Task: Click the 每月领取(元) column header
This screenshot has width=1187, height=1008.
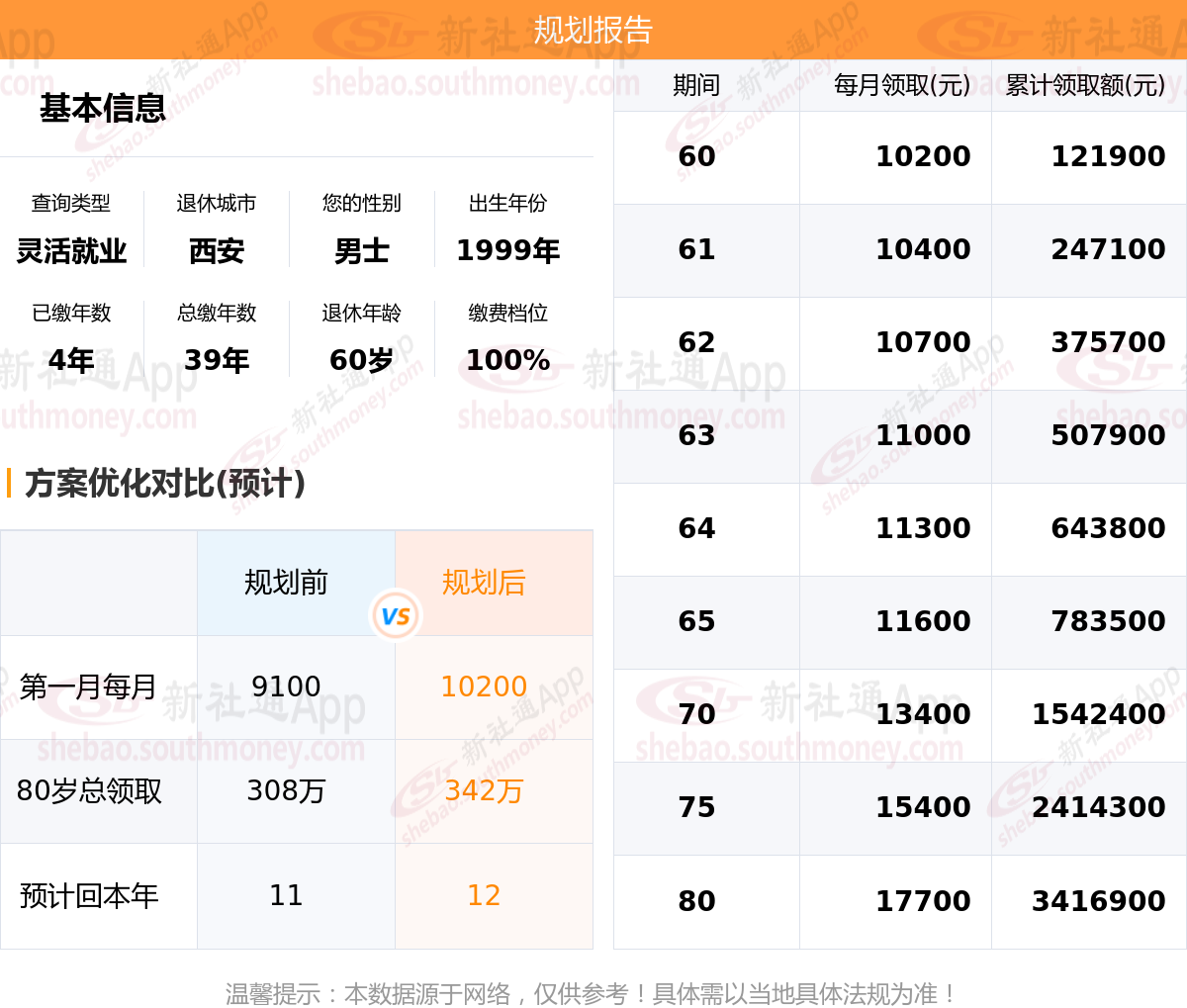Action: pos(902,85)
